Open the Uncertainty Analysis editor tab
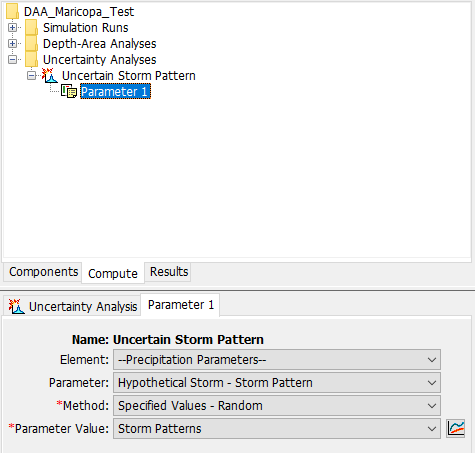 (x=73, y=306)
